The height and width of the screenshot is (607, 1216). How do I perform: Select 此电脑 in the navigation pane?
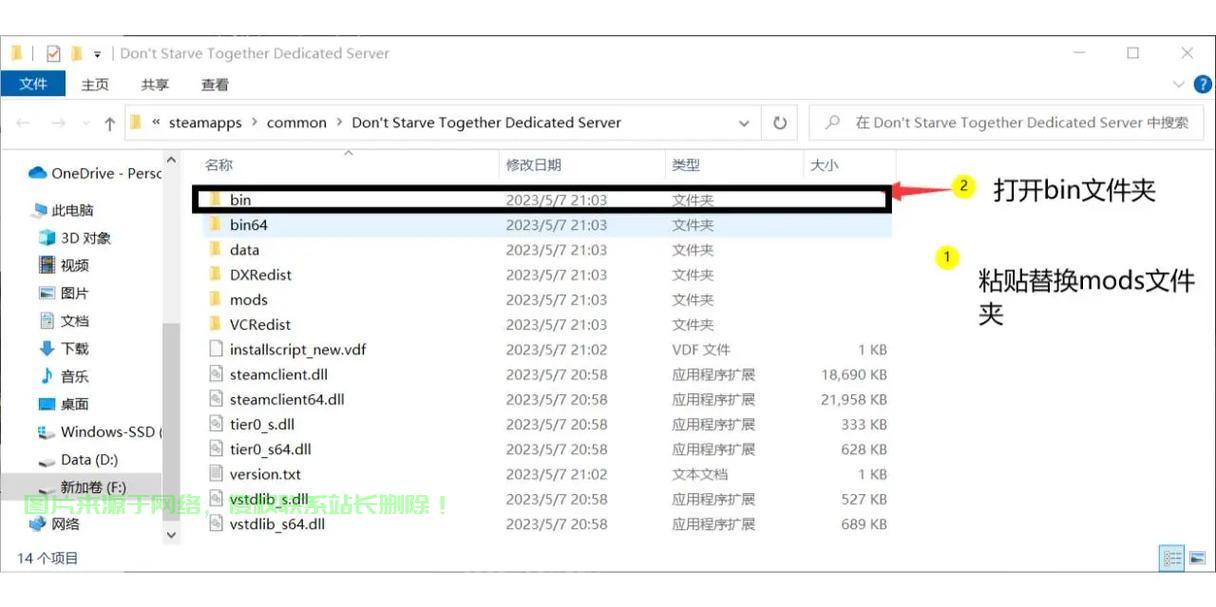click(63, 211)
